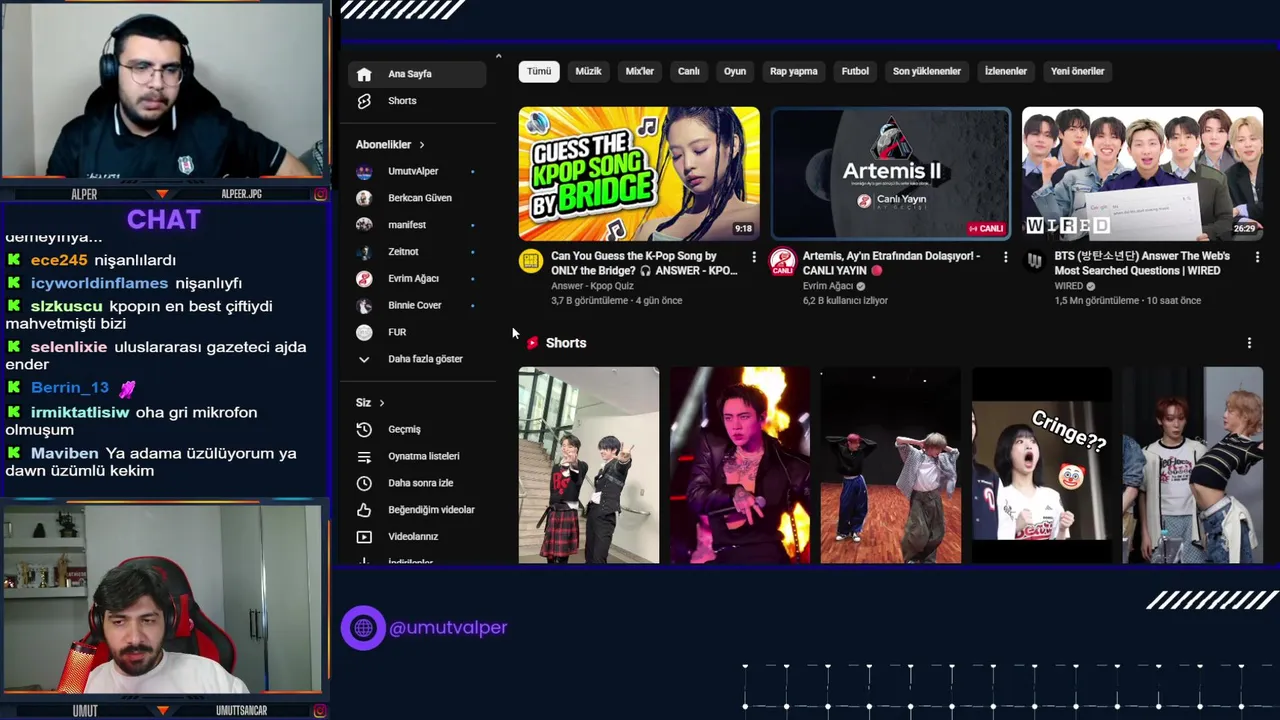Click chat username Berrin_13
Image resolution: width=1280 pixels, height=720 pixels.
click(70, 388)
